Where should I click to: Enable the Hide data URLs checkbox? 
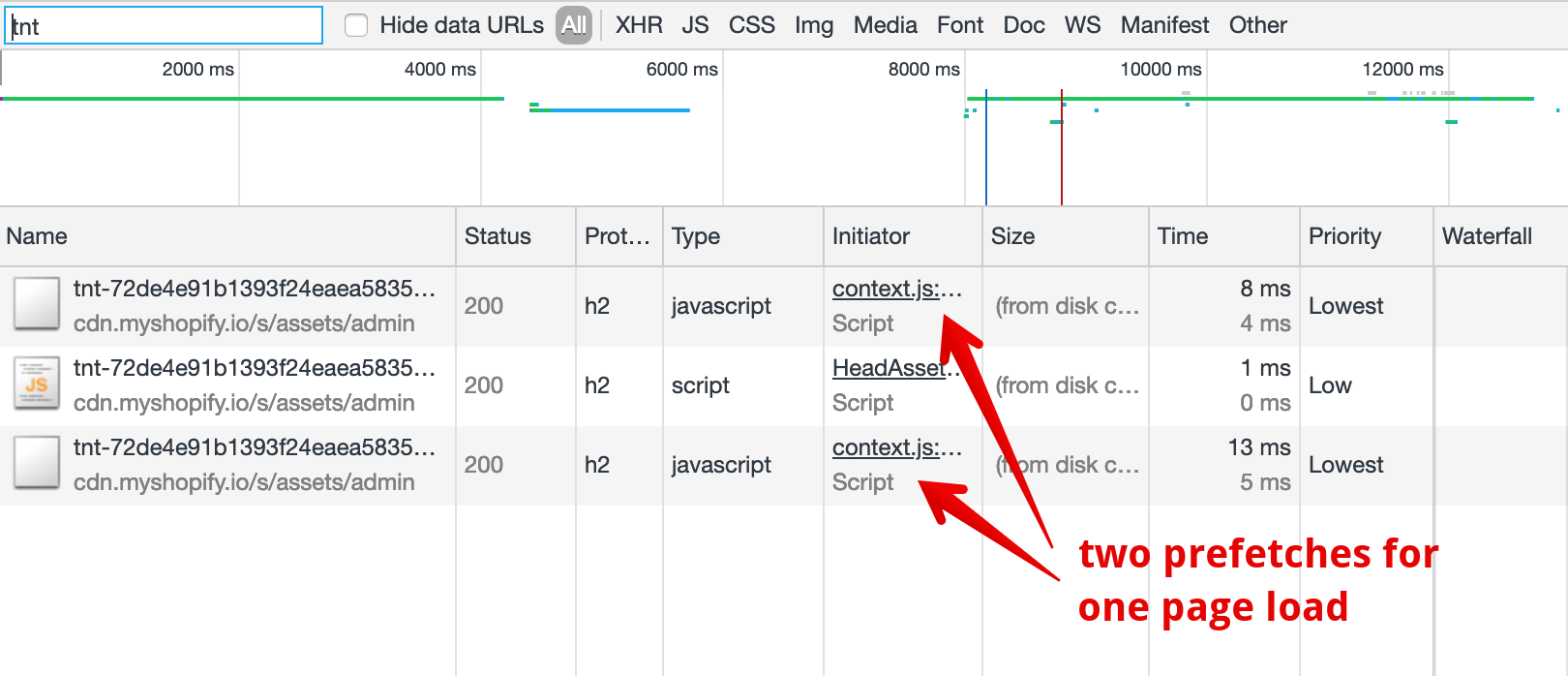355,25
